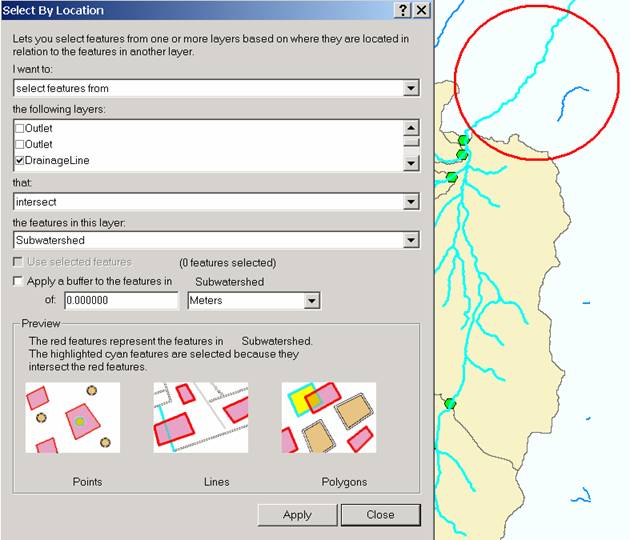Enable 'Apply a buffer to the features' checkbox

(x=18, y=281)
